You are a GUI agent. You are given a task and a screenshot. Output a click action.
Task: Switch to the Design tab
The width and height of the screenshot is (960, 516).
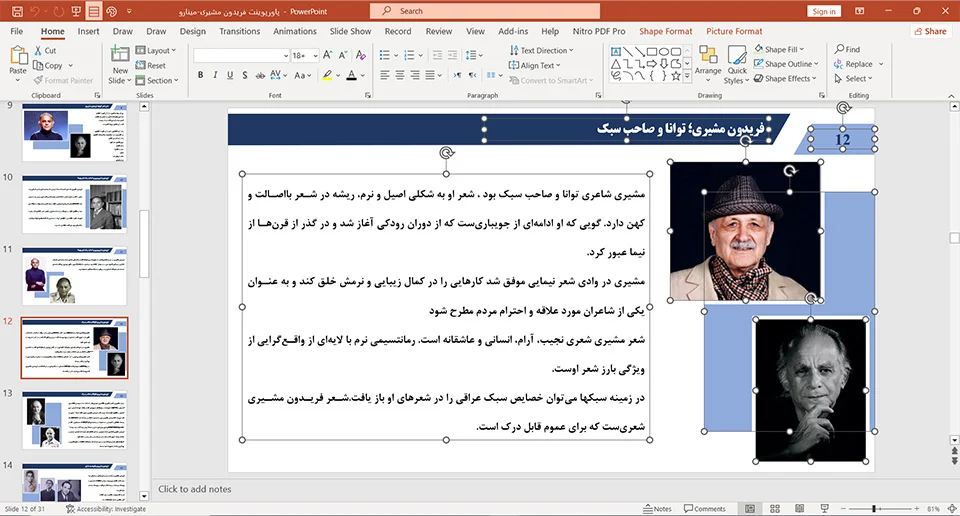click(192, 31)
